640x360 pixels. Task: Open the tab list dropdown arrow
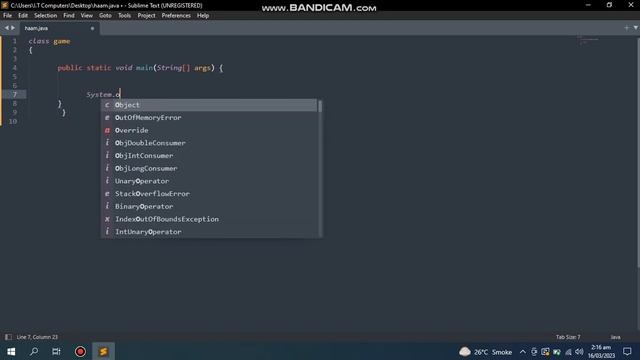pos(636,28)
